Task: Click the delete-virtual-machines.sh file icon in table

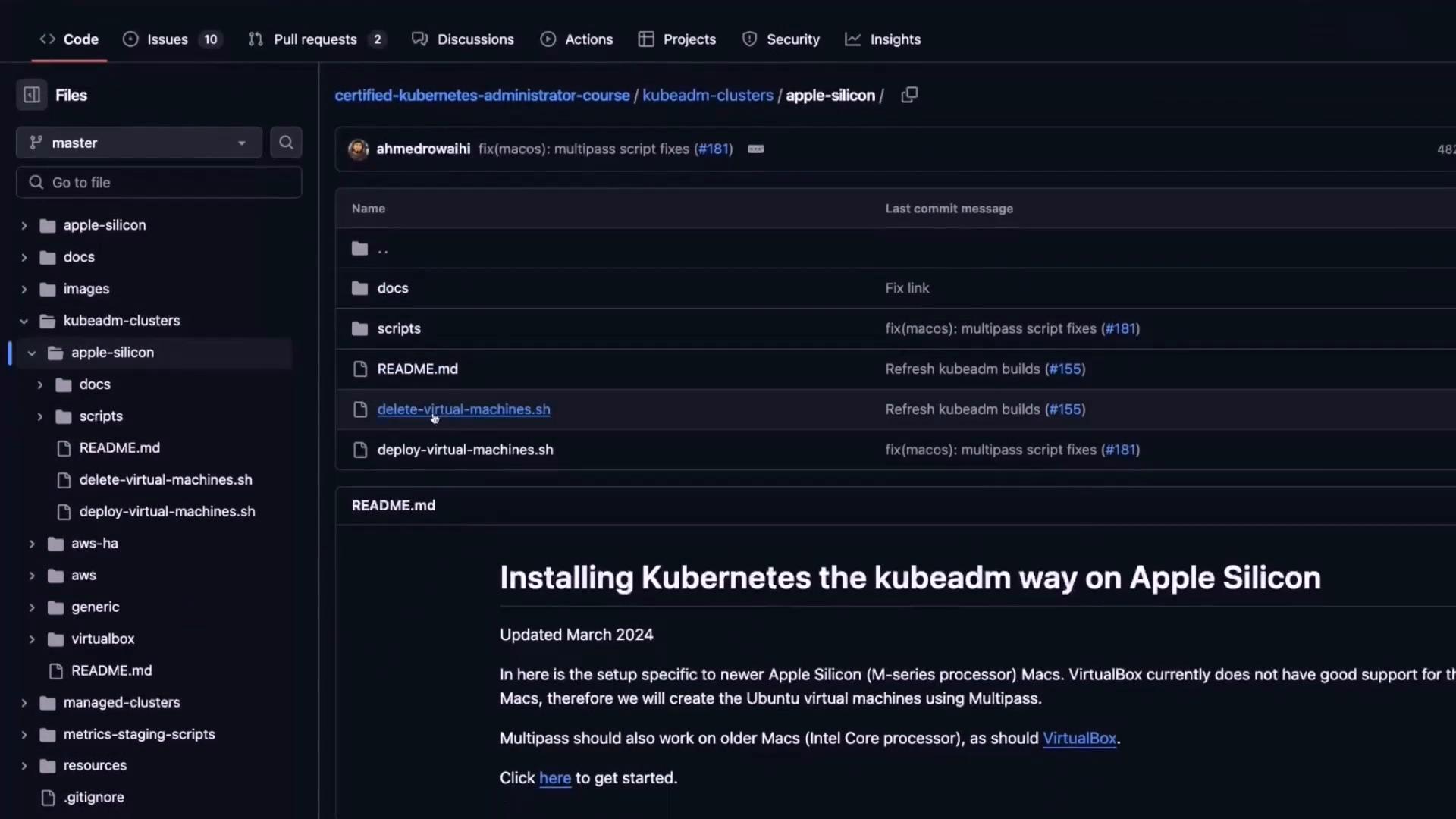Action: coord(360,409)
